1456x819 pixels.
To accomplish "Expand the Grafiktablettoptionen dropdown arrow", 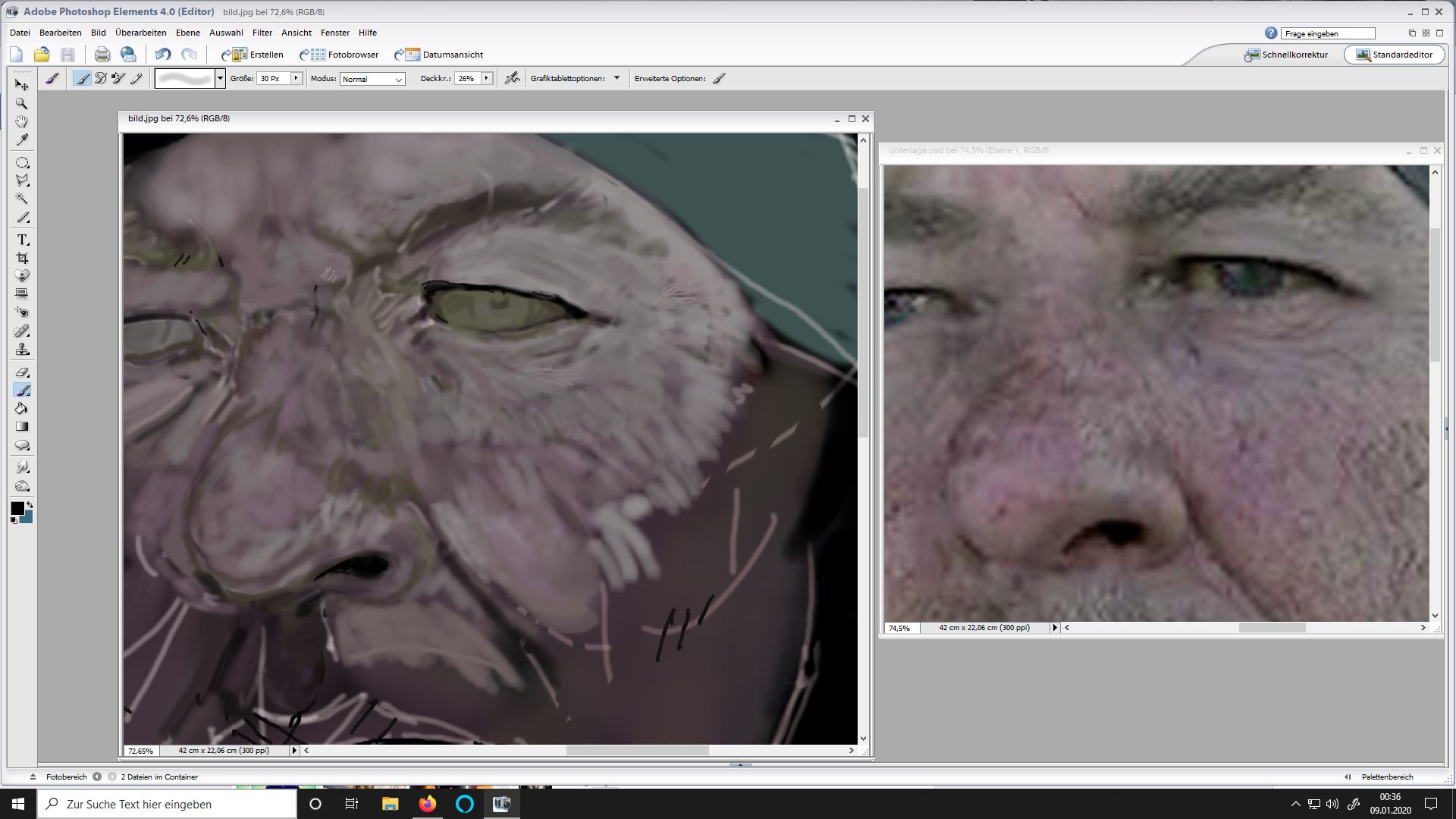I will pos(617,78).
